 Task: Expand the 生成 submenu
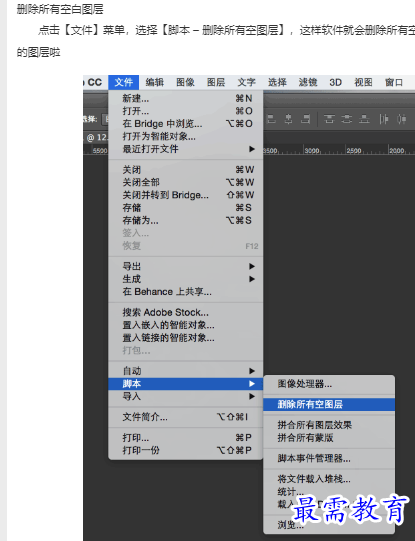point(186,279)
